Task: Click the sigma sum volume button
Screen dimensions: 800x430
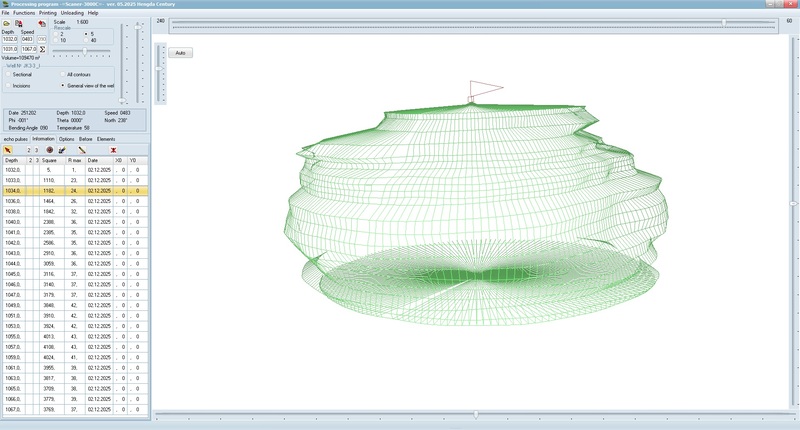Action: coord(42,48)
